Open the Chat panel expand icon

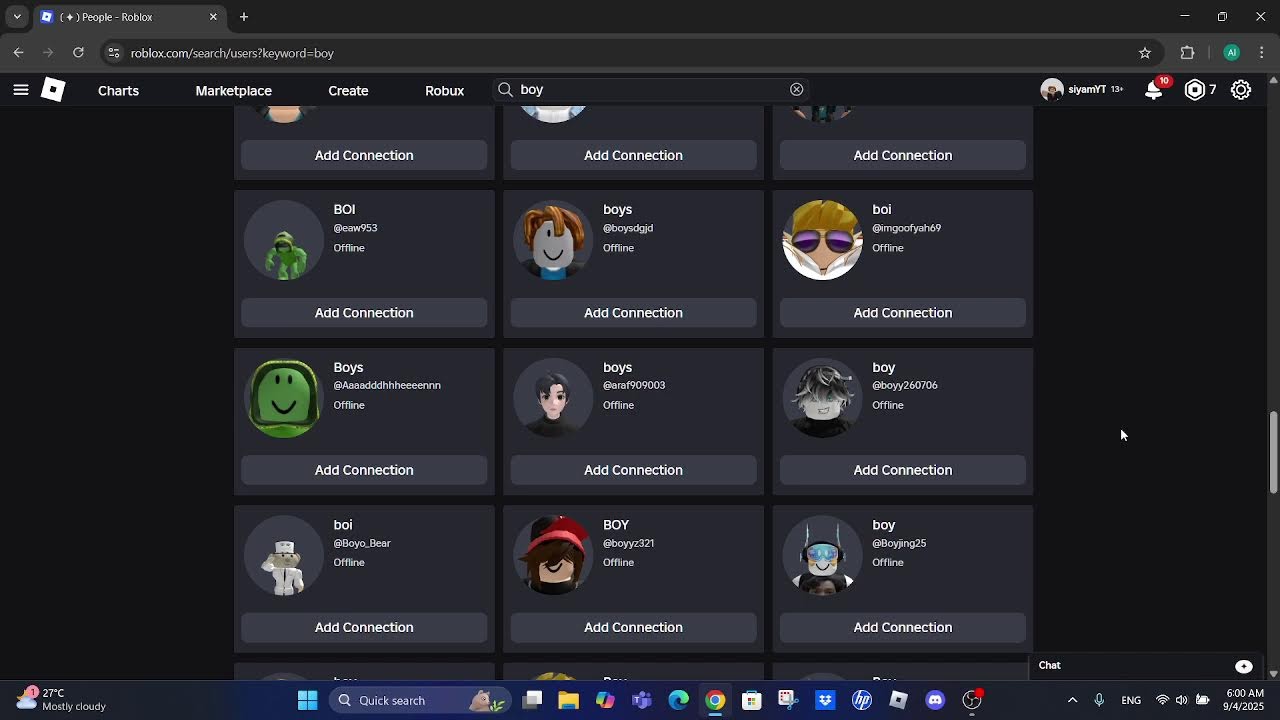tap(1244, 666)
